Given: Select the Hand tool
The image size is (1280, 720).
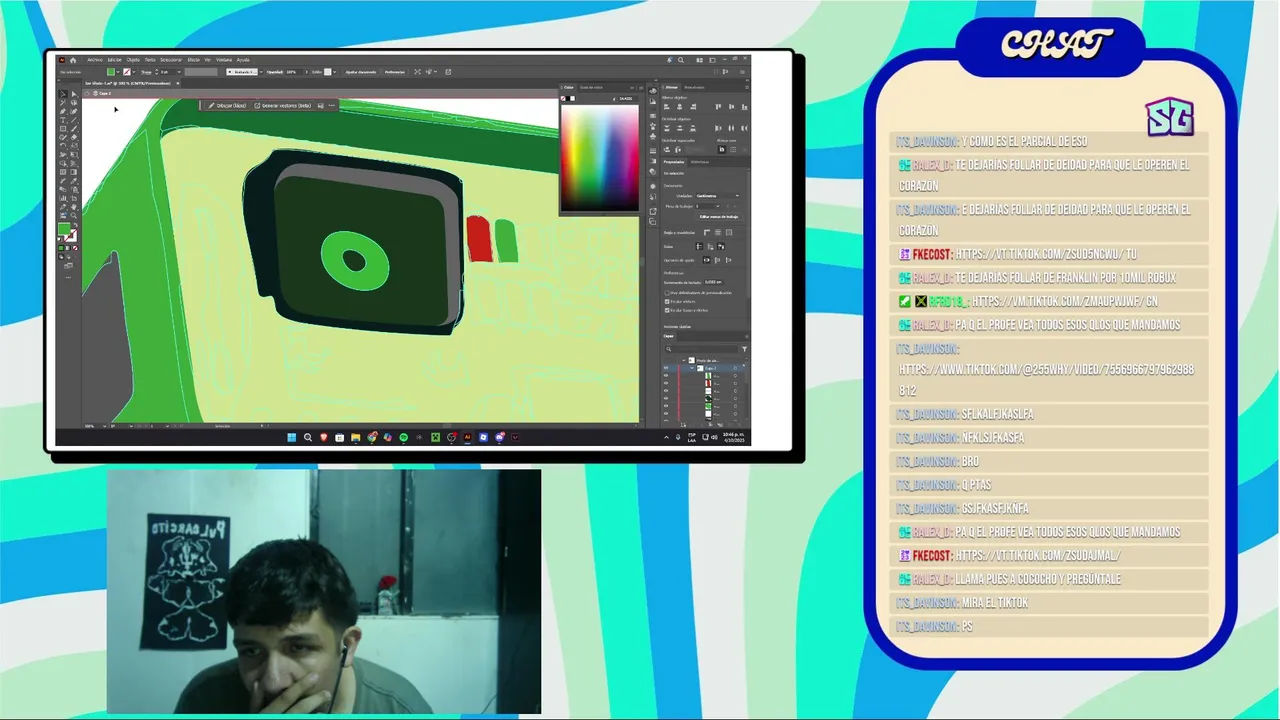Looking at the screenshot, I should click(x=74, y=207).
